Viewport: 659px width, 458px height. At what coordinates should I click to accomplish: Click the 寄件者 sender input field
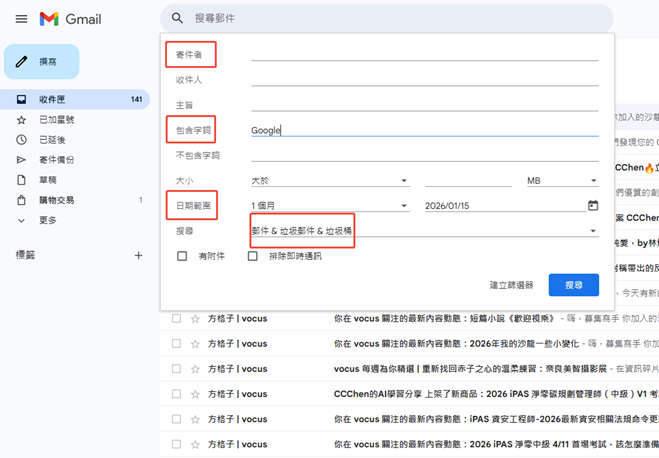pyautogui.click(x=425, y=55)
